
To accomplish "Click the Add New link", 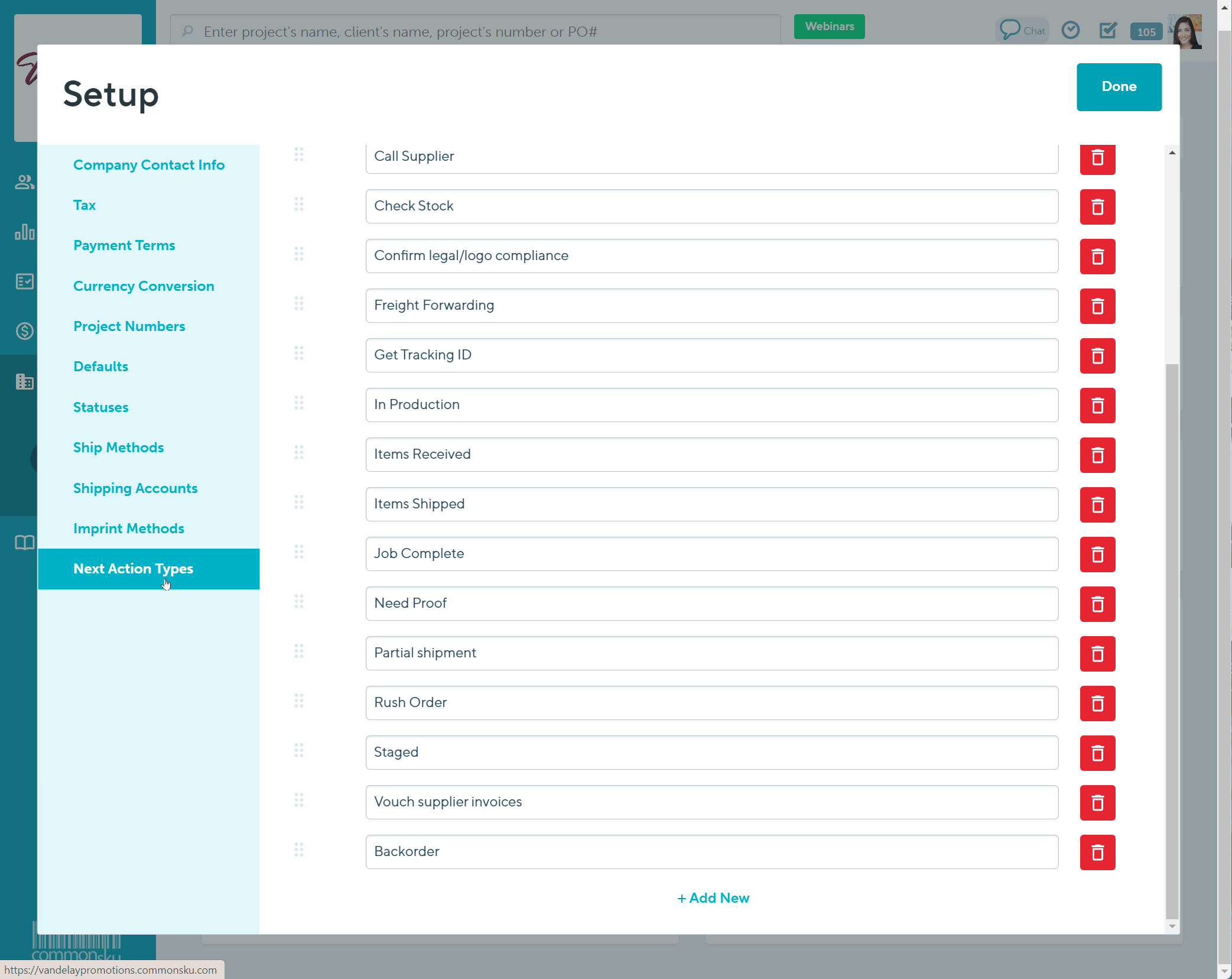I will pos(713,898).
